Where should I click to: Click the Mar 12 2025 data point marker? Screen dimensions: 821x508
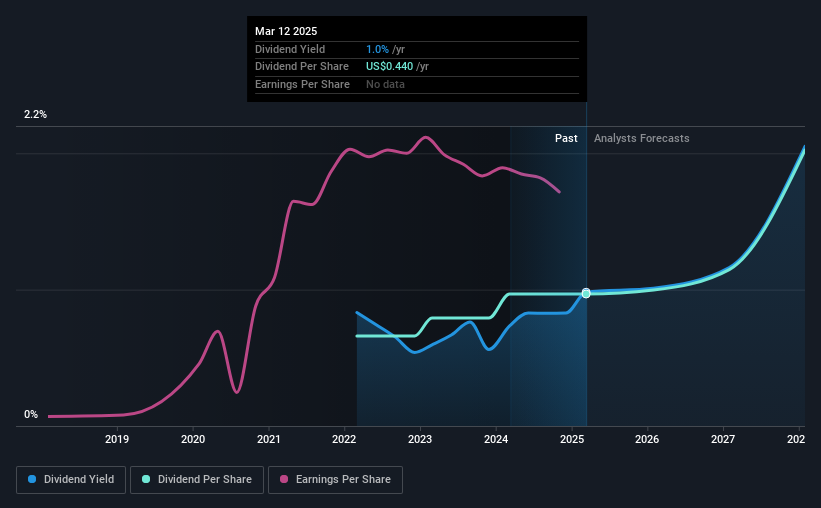pos(586,293)
